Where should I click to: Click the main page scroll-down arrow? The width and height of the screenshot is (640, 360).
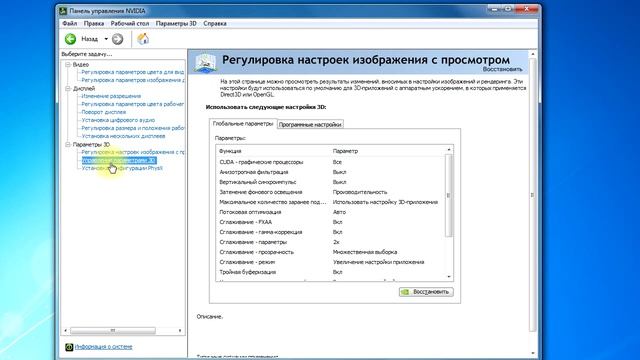point(533,353)
